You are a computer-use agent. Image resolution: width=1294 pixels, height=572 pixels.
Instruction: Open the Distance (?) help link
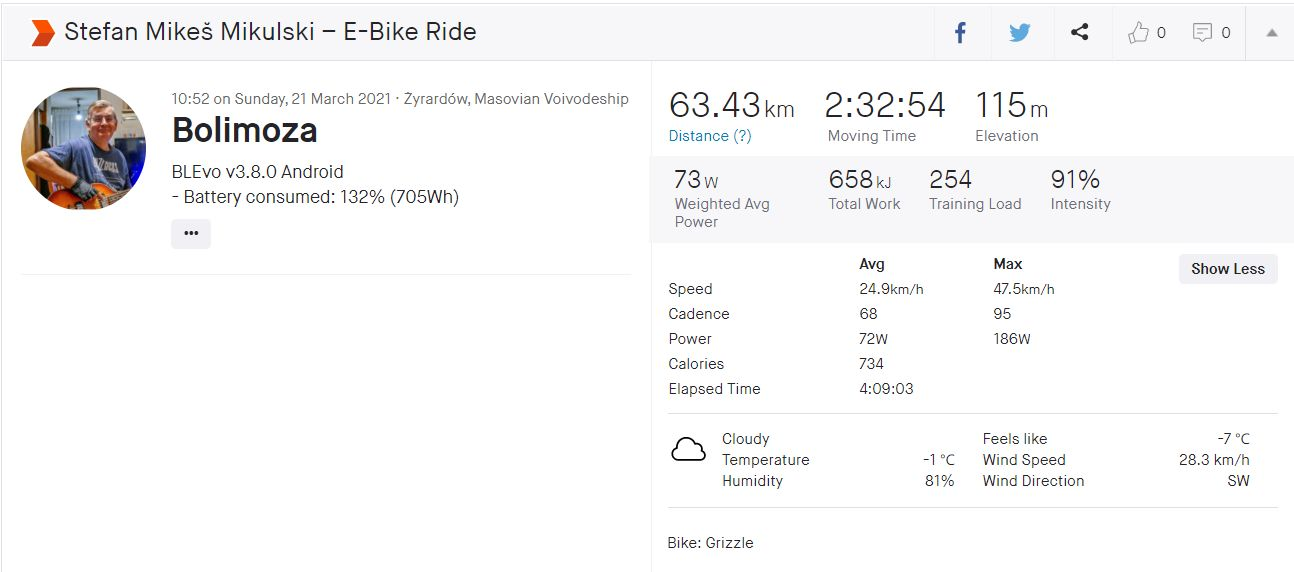point(710,136)
